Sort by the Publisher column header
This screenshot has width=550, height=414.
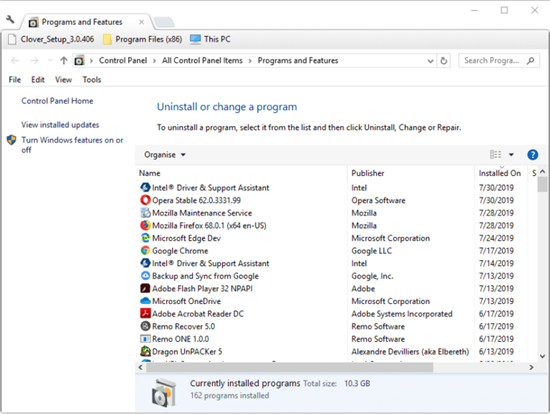[x=368, y=173]
